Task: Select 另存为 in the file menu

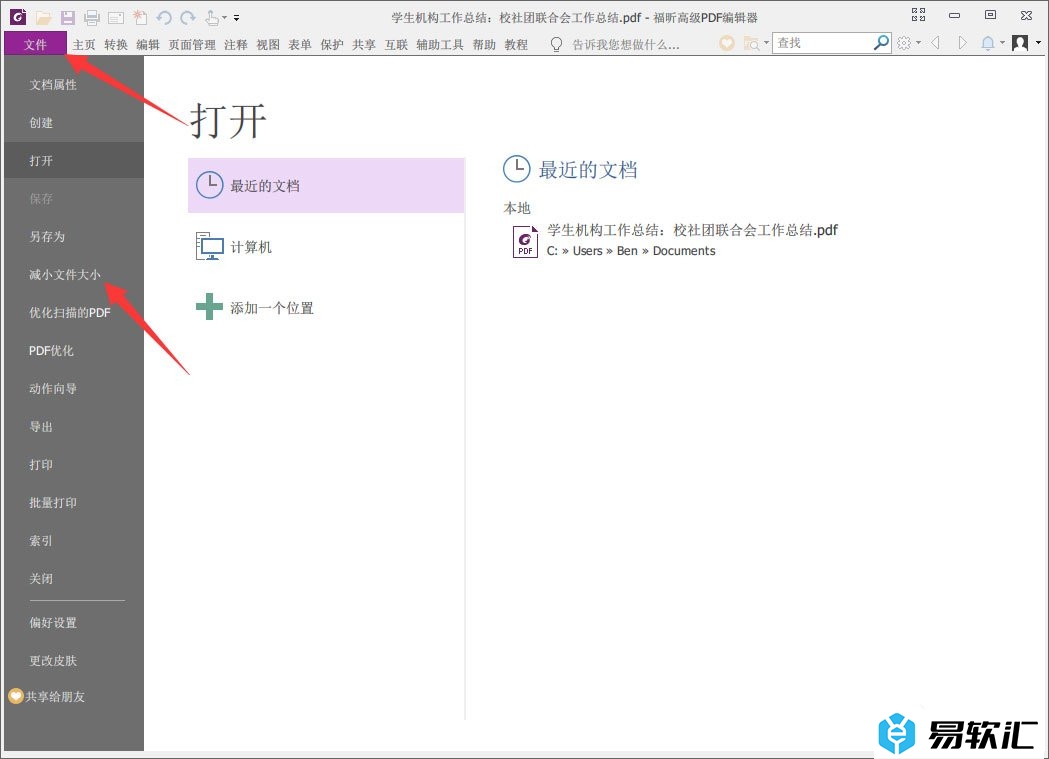Action: pyautogui.click(x=74, y=237)
